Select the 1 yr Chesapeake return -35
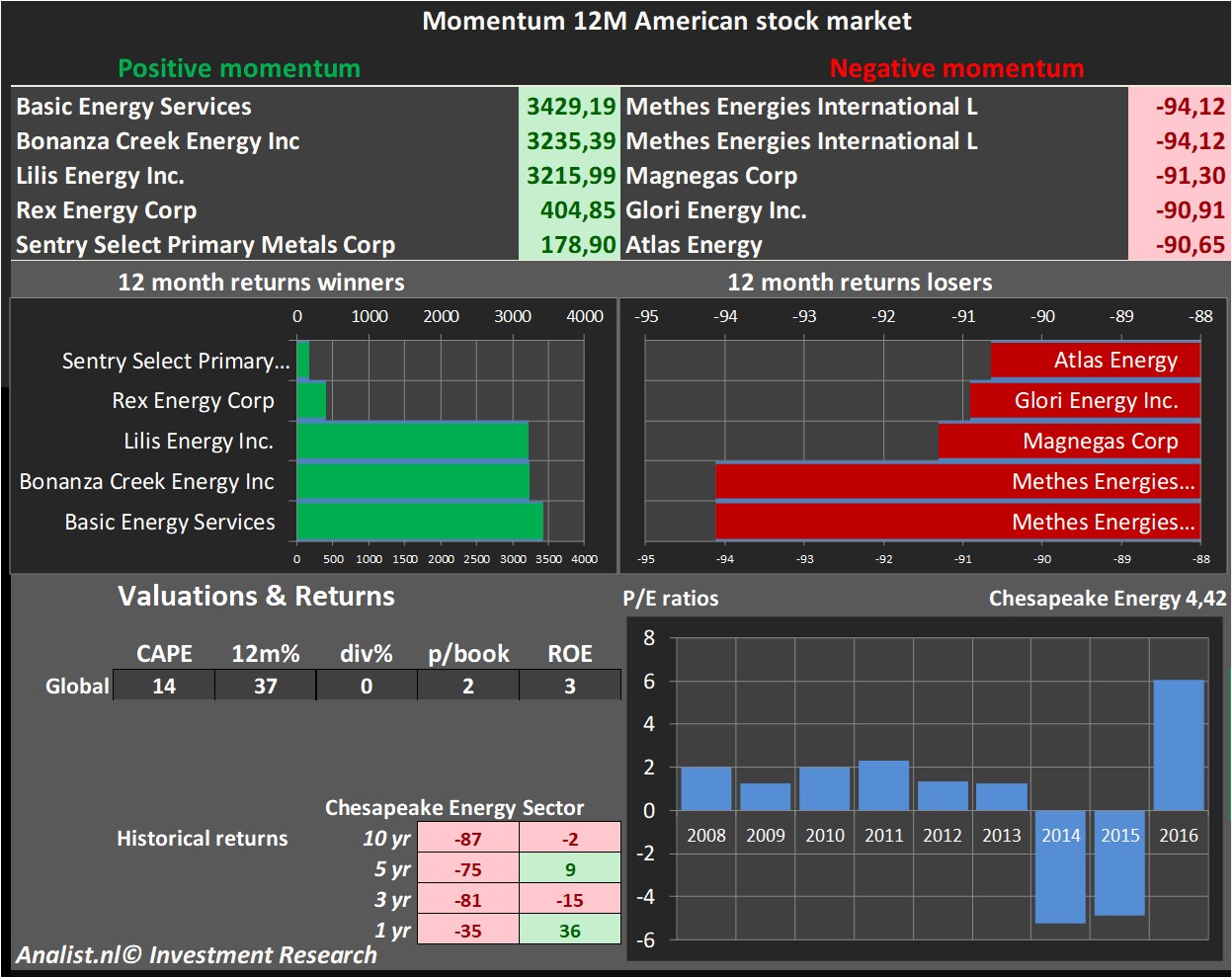Viewport: 1232px width, 978px height. 468,931
